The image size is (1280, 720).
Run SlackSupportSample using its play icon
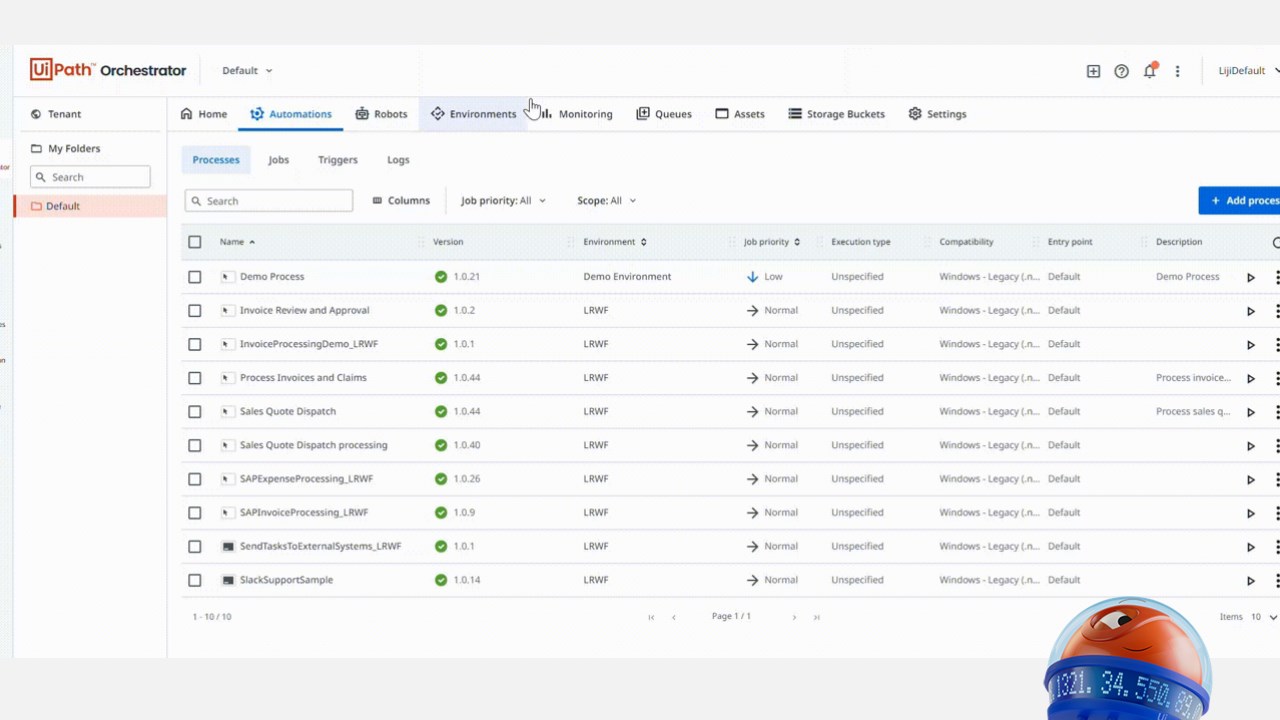[1250, 580]
